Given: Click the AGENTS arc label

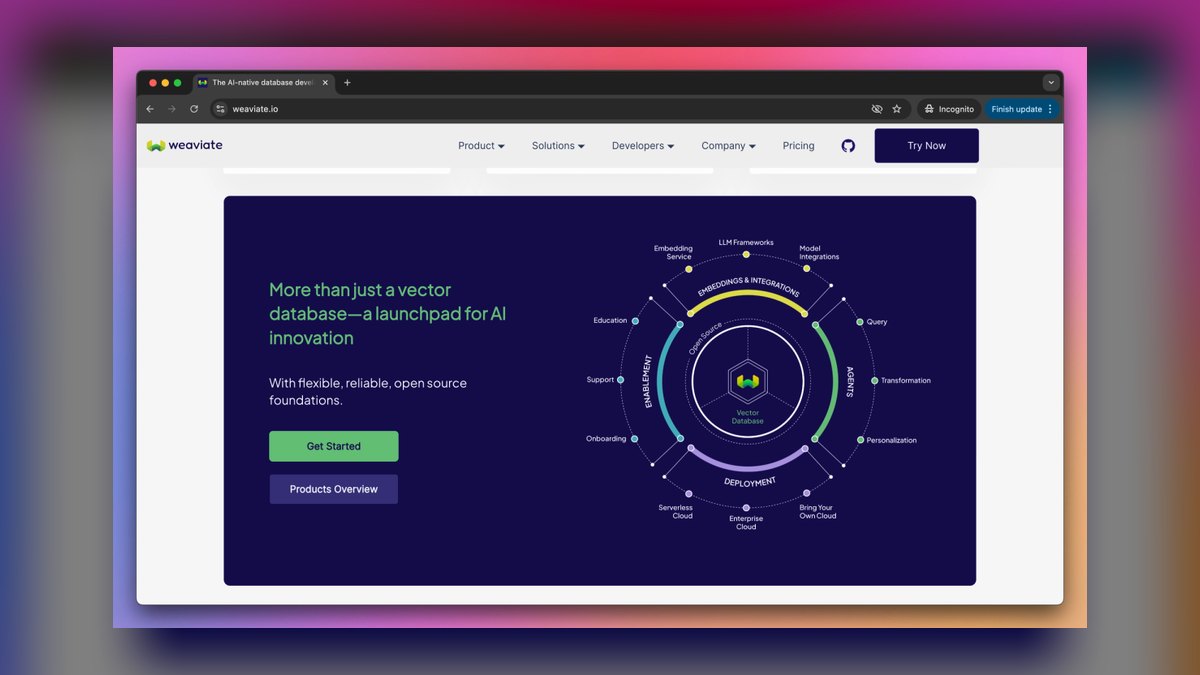Looking at the screenshot, I should [x=850, y=380].
